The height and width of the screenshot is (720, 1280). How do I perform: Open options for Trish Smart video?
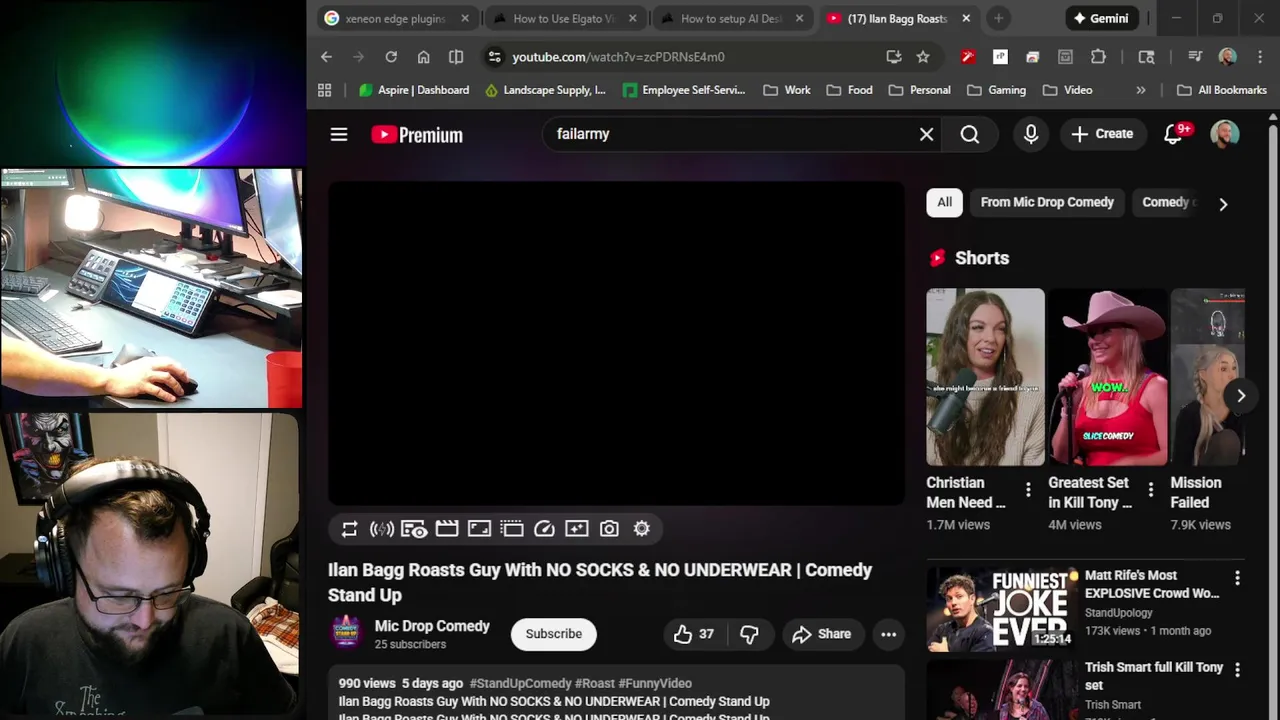(x=1237, y=670)
